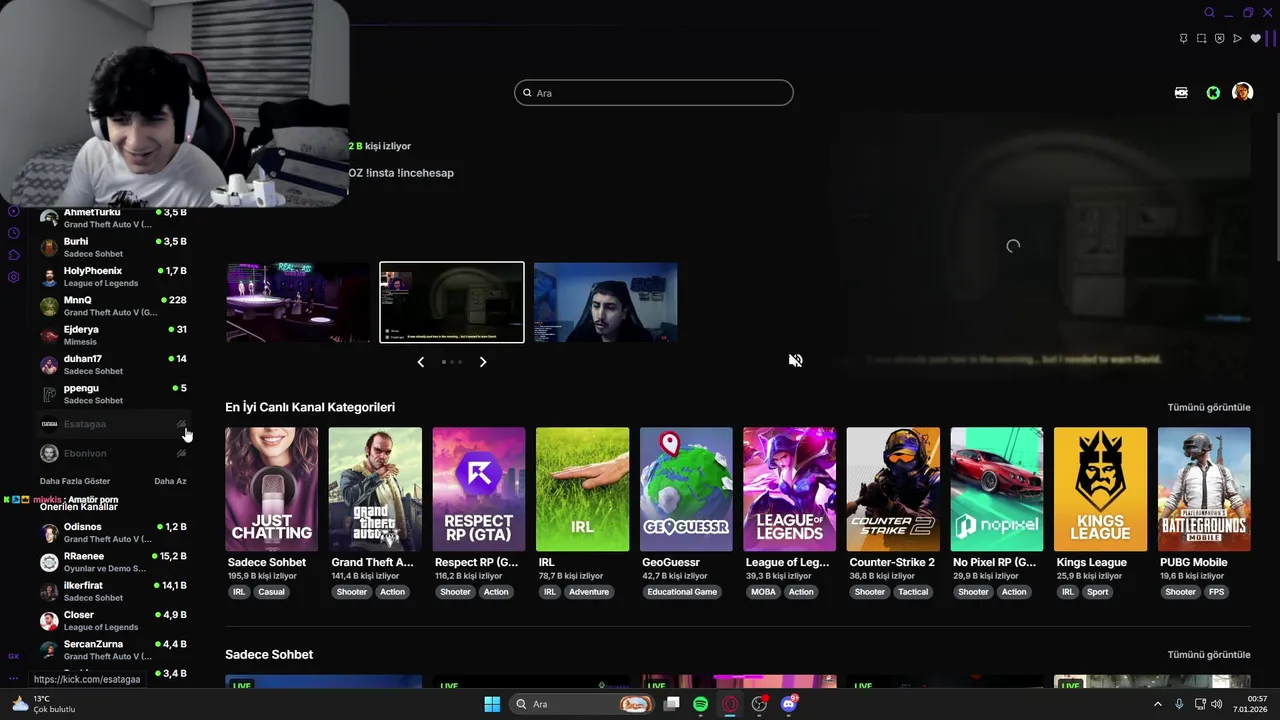Open Grand Theft Auto category card
The image size is (1280, 720).
[375, 489]
